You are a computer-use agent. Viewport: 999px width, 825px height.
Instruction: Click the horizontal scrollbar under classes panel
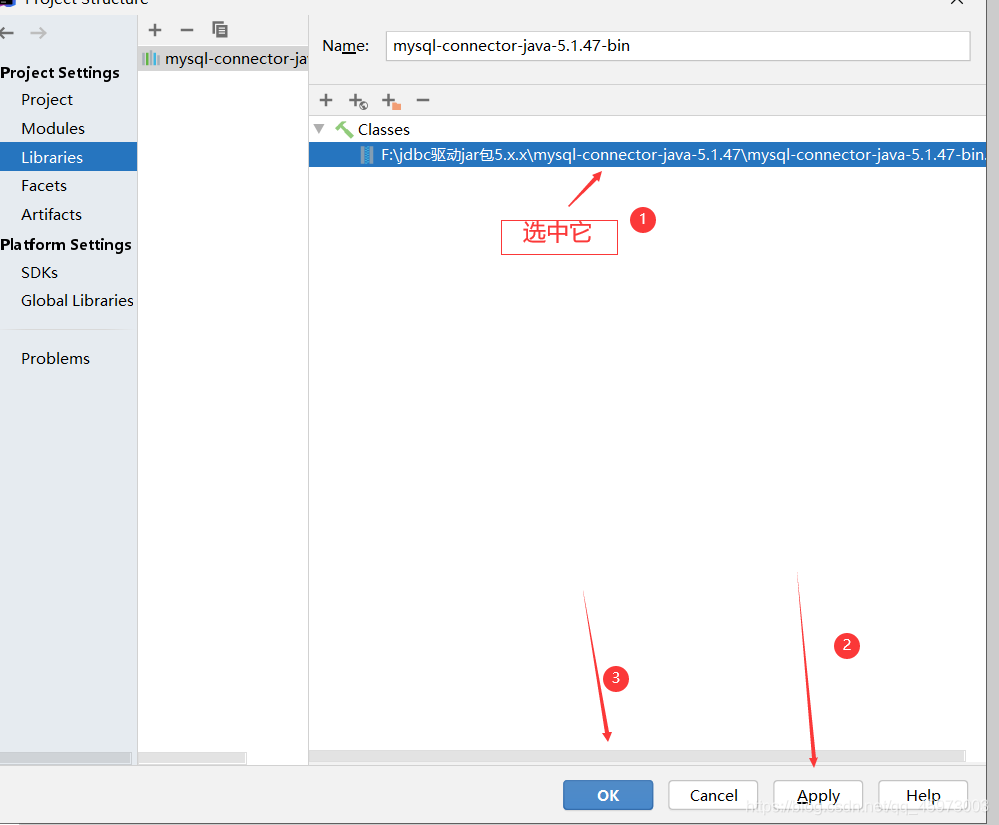pos(637,756)
